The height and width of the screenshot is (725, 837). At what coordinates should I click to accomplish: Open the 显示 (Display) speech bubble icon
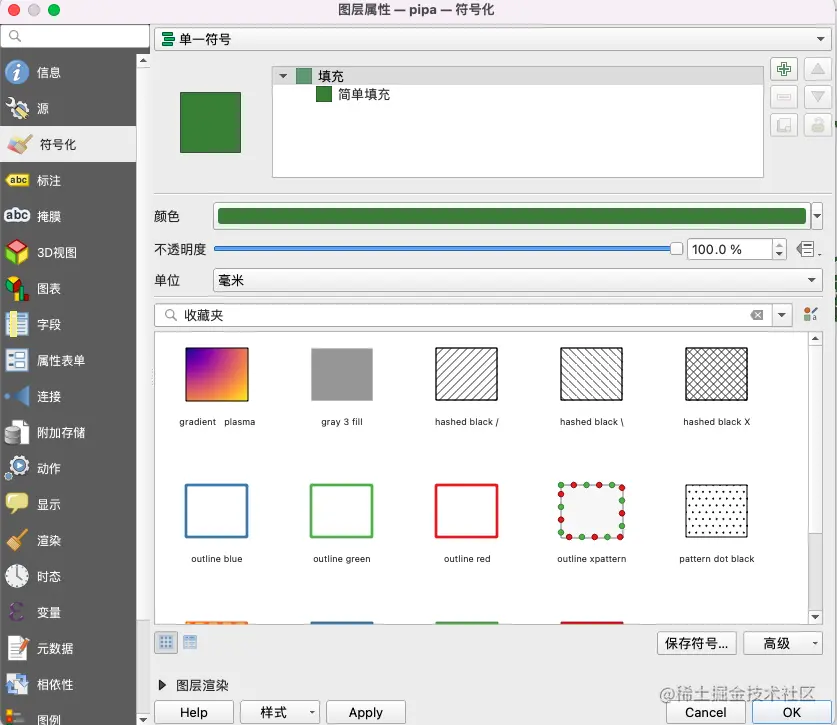(x=17, y=504)
